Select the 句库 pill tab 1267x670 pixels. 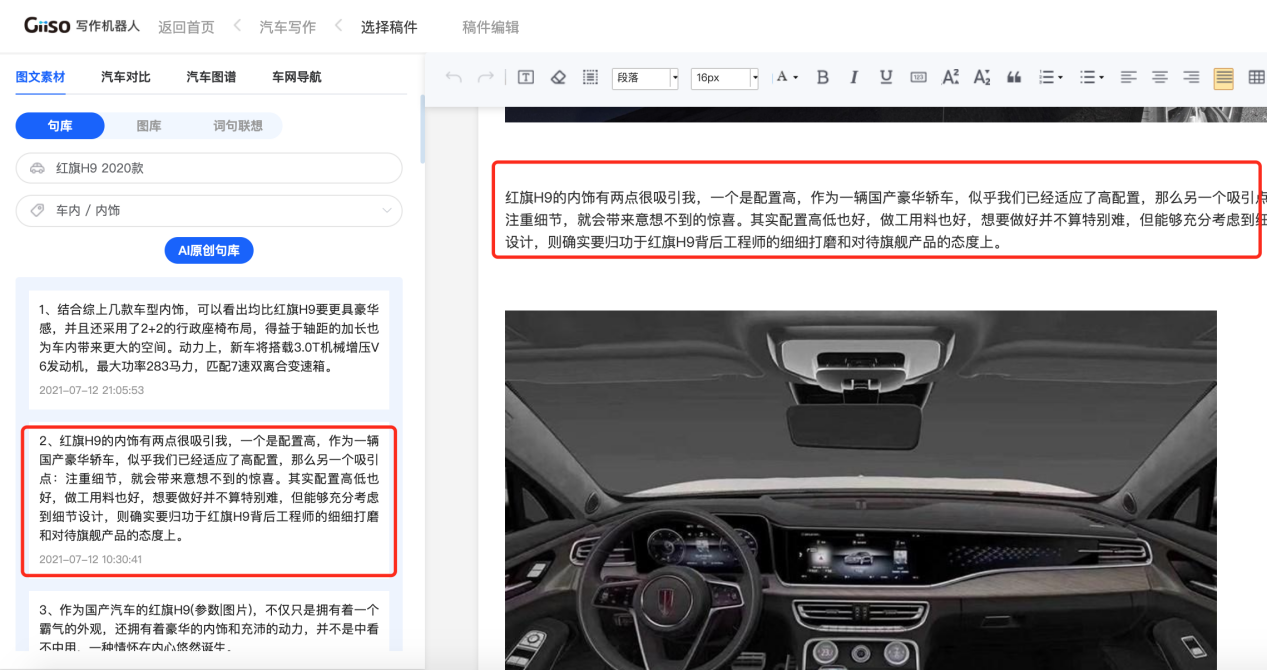click(x=60, y=125)
